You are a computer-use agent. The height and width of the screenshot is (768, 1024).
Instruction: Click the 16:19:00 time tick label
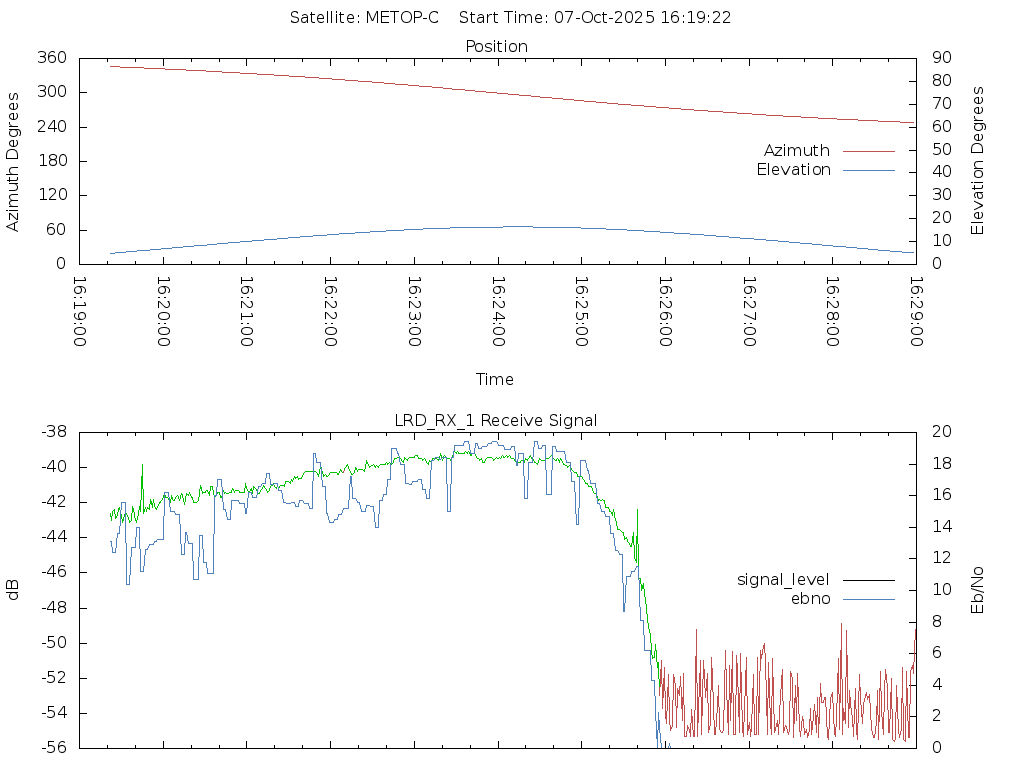pos(80,311)
